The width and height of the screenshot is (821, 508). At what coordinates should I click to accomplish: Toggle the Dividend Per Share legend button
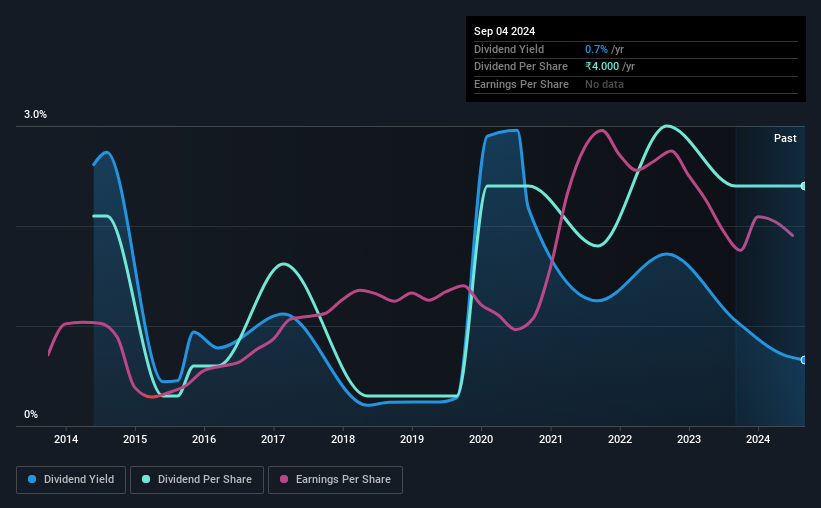click(x=197, y=480)
